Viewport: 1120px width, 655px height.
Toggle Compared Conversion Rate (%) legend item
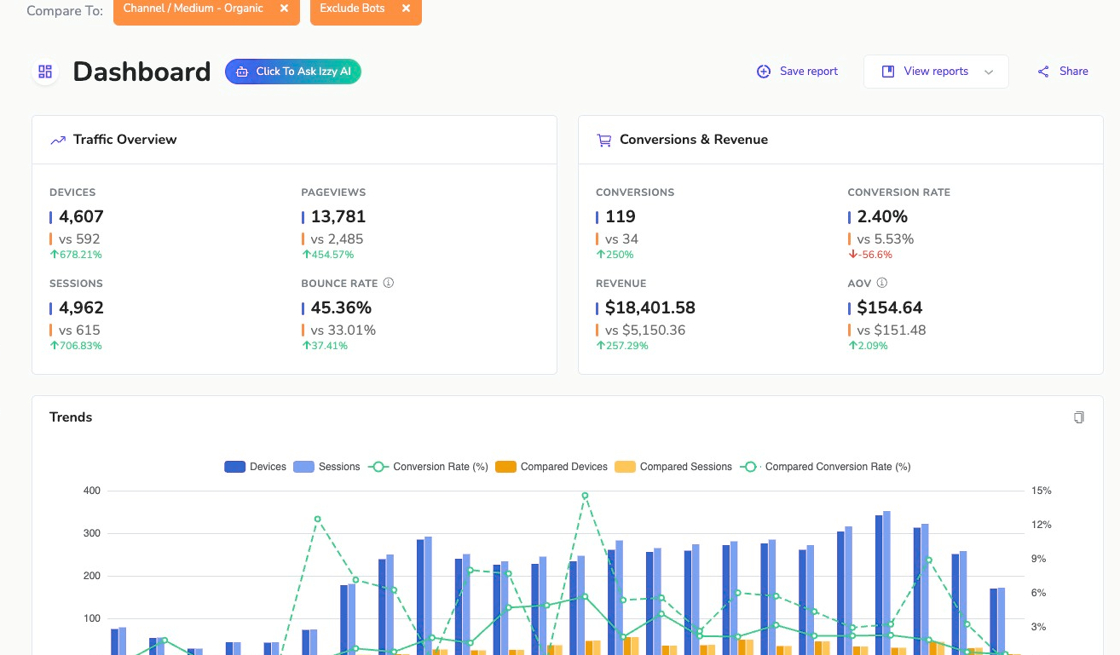tap(826, 467)
